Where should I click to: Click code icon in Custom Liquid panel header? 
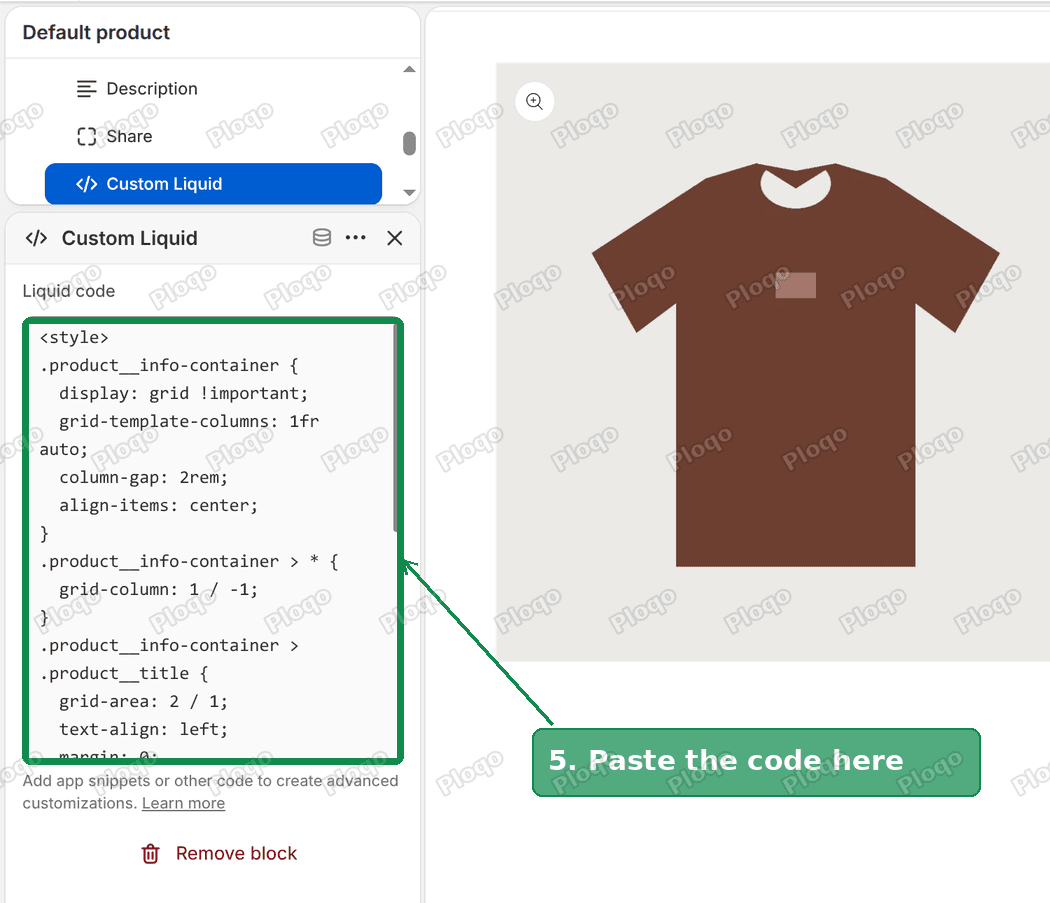pyautogui.click(x=36, y=238)
